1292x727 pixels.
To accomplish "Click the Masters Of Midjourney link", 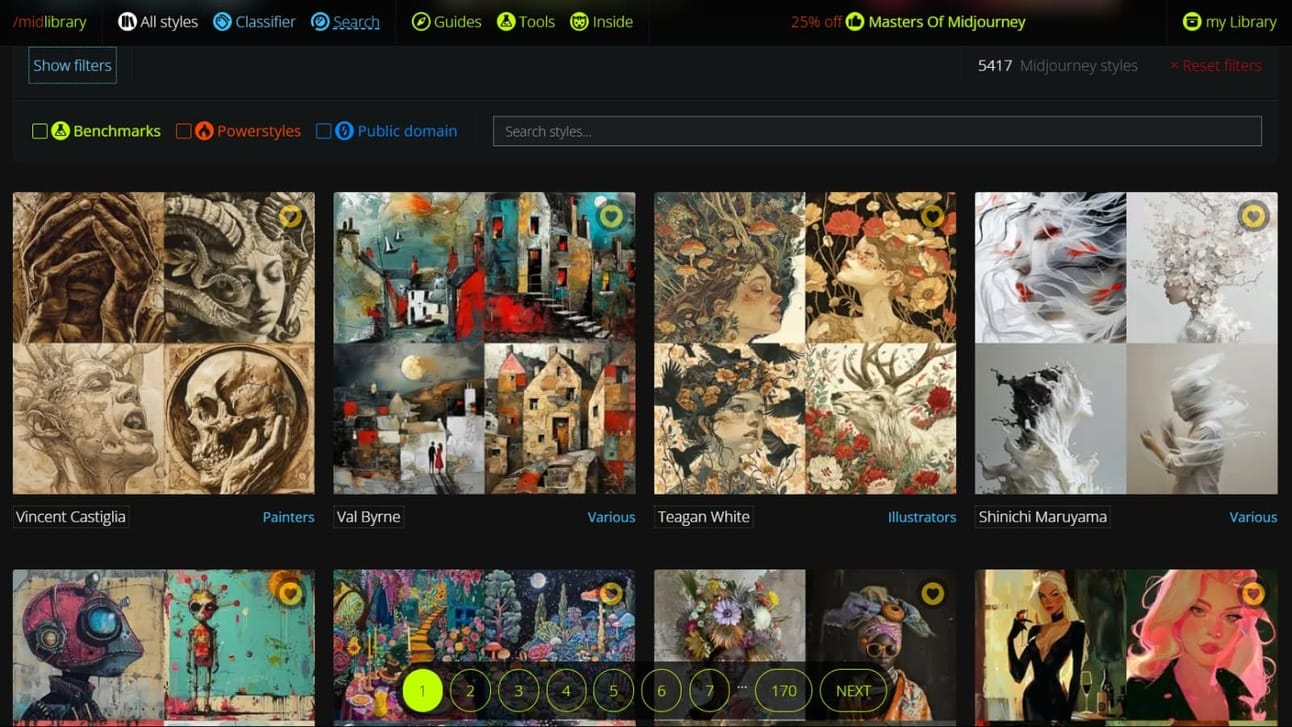I will click(x=946, y=22).
